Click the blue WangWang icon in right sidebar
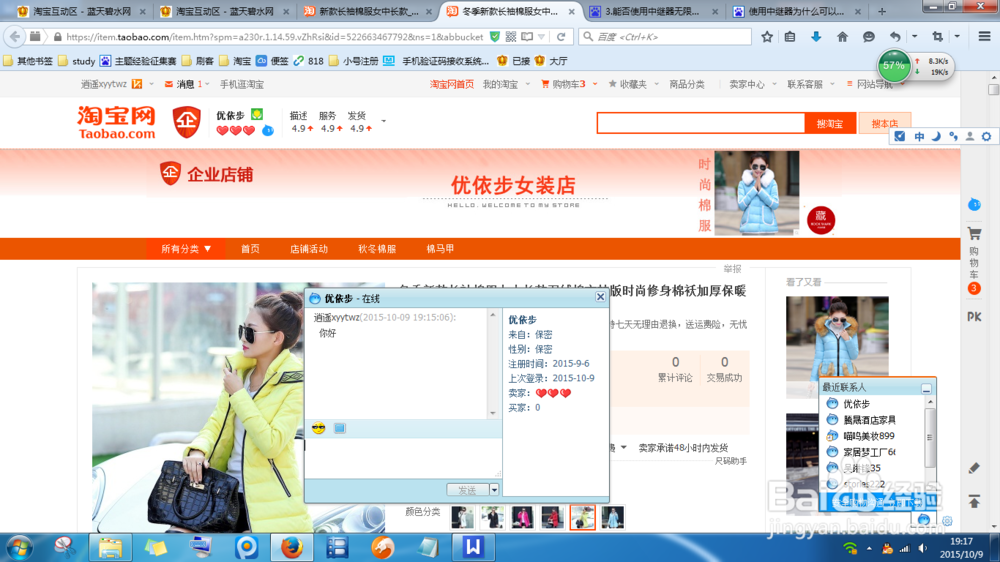The width and height of the screenshot is (1000, 562). coord(974,205)
